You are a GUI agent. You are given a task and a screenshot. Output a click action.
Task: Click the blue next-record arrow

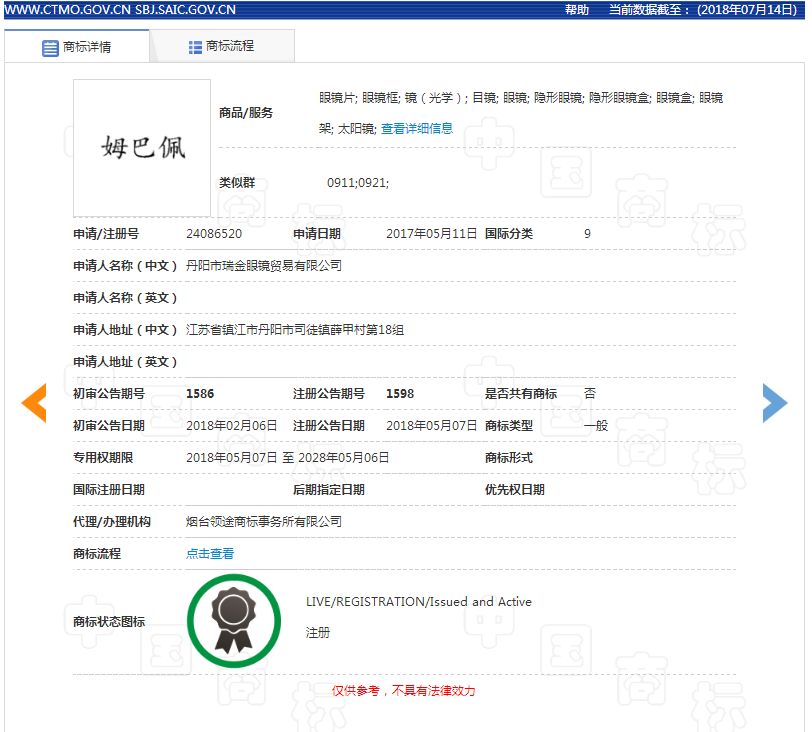775,402
